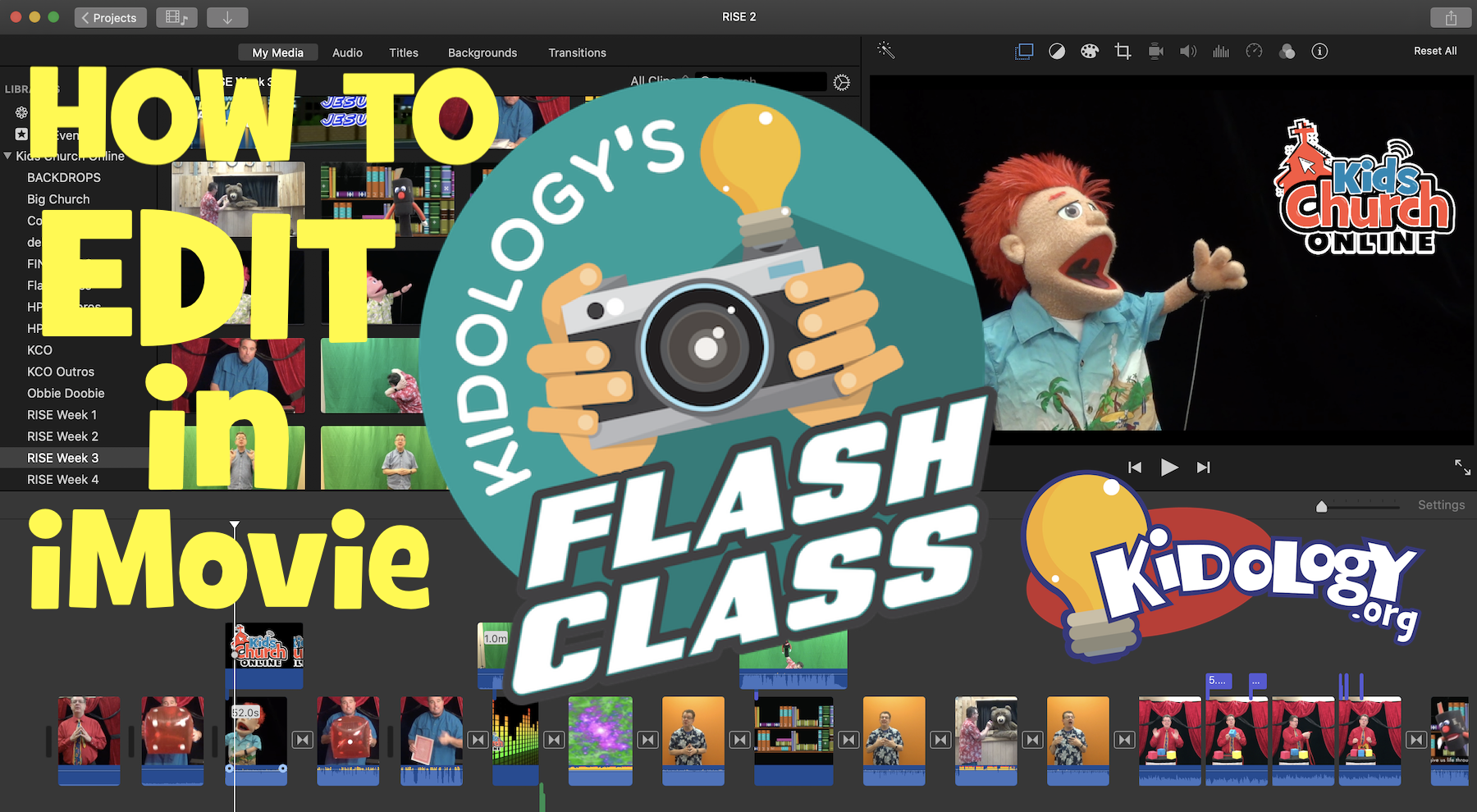Open the volume speaker icon
Screen dimensions: 1477x812
tap(1188, 51)
